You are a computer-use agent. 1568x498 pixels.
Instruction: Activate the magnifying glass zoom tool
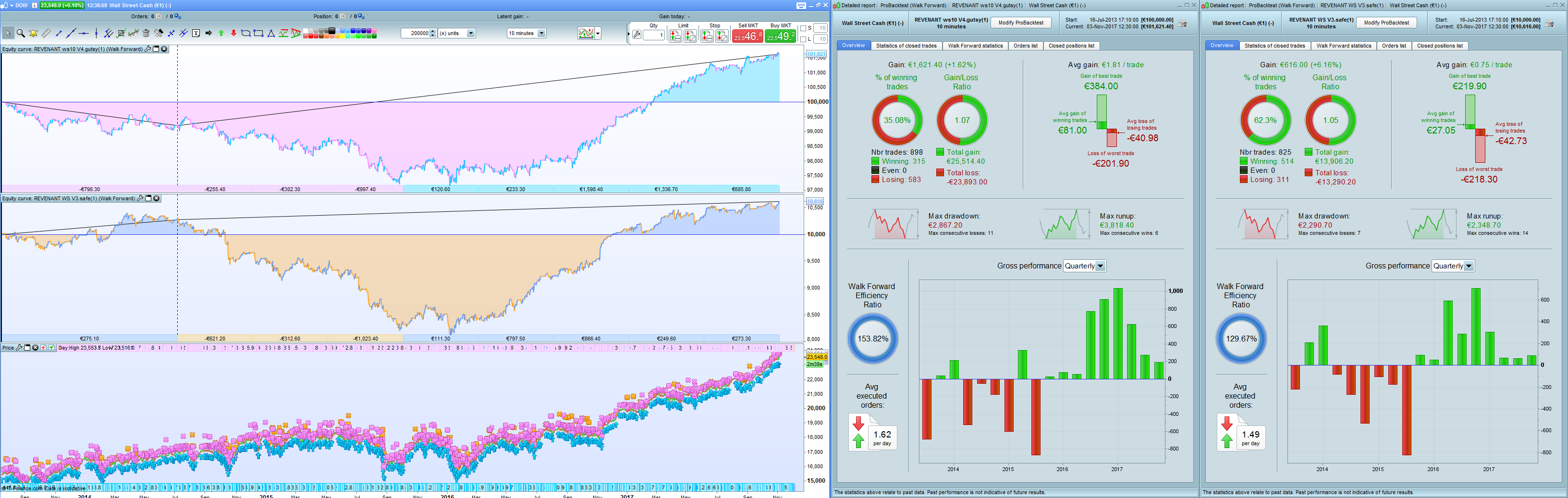click(x=21, y=34)
